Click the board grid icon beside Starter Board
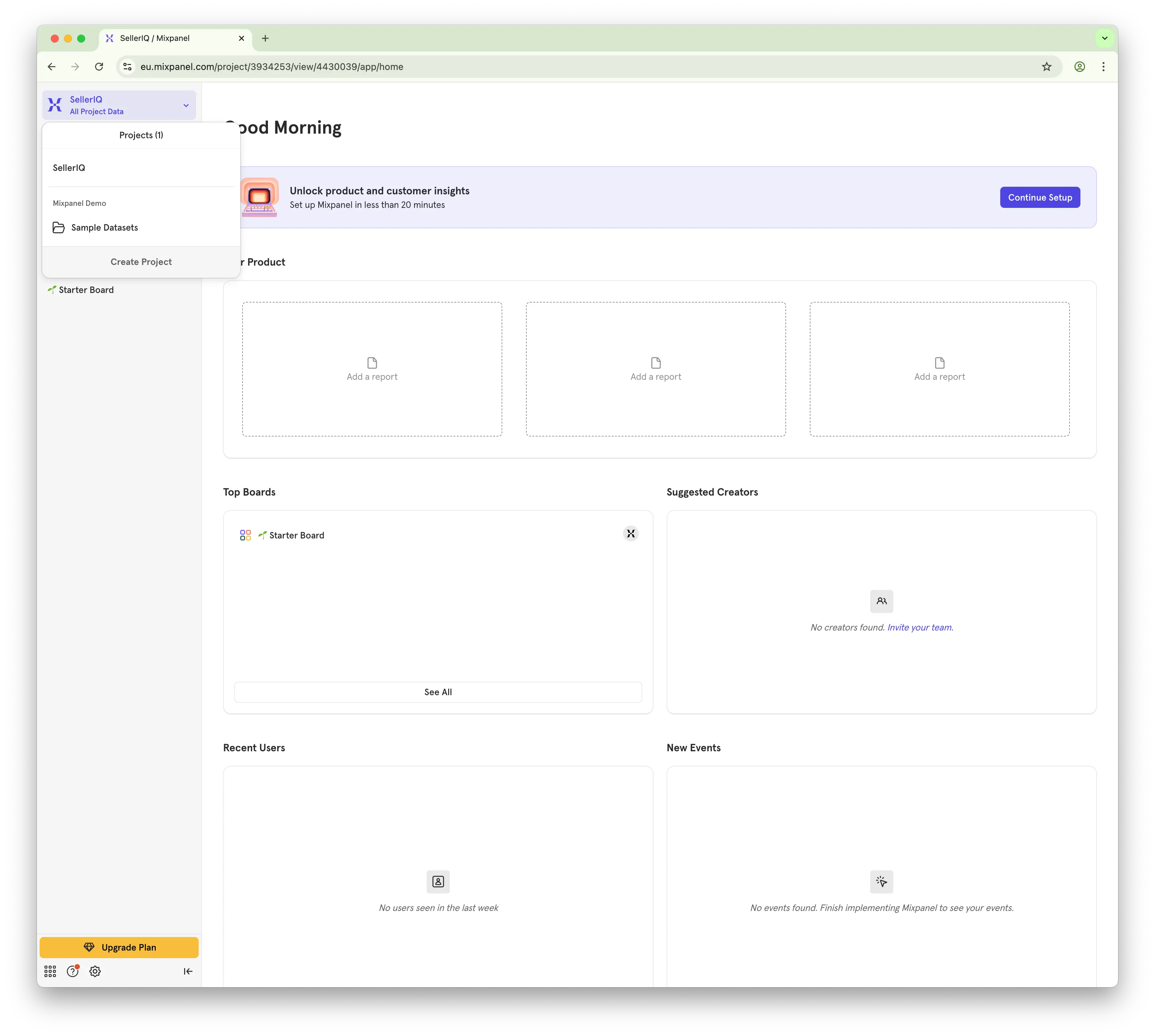Screen dimensions: 1155x1036 [245, 535]
